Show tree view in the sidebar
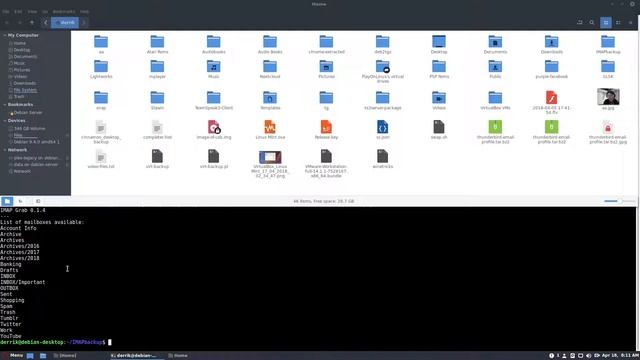This screenshot has height=360, width=640. pos(20,201)
